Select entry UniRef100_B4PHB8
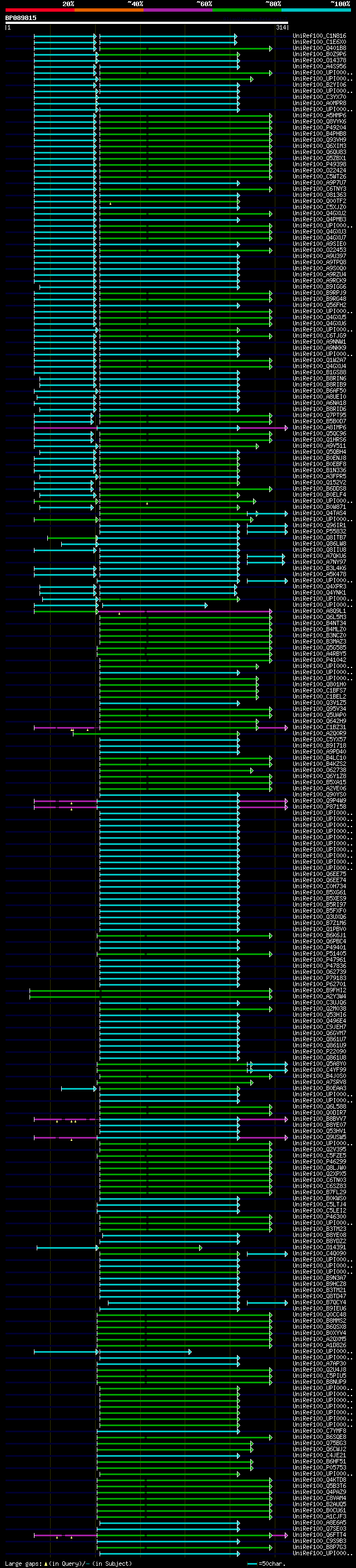Image resolution: width=356 pixels, height=1568 pixels. 319,134
